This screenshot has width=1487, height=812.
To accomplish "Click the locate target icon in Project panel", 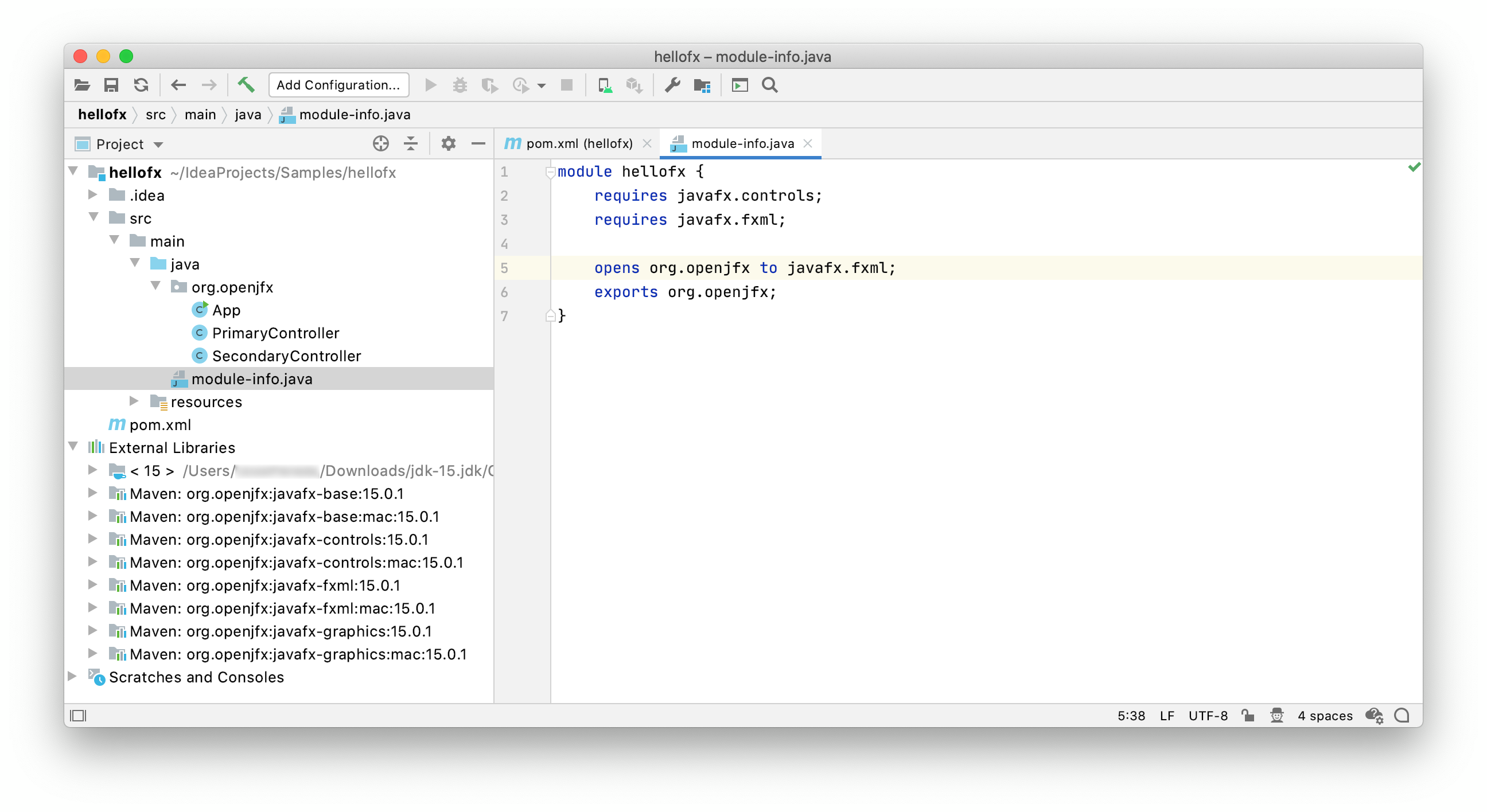I will pos(380,143).
